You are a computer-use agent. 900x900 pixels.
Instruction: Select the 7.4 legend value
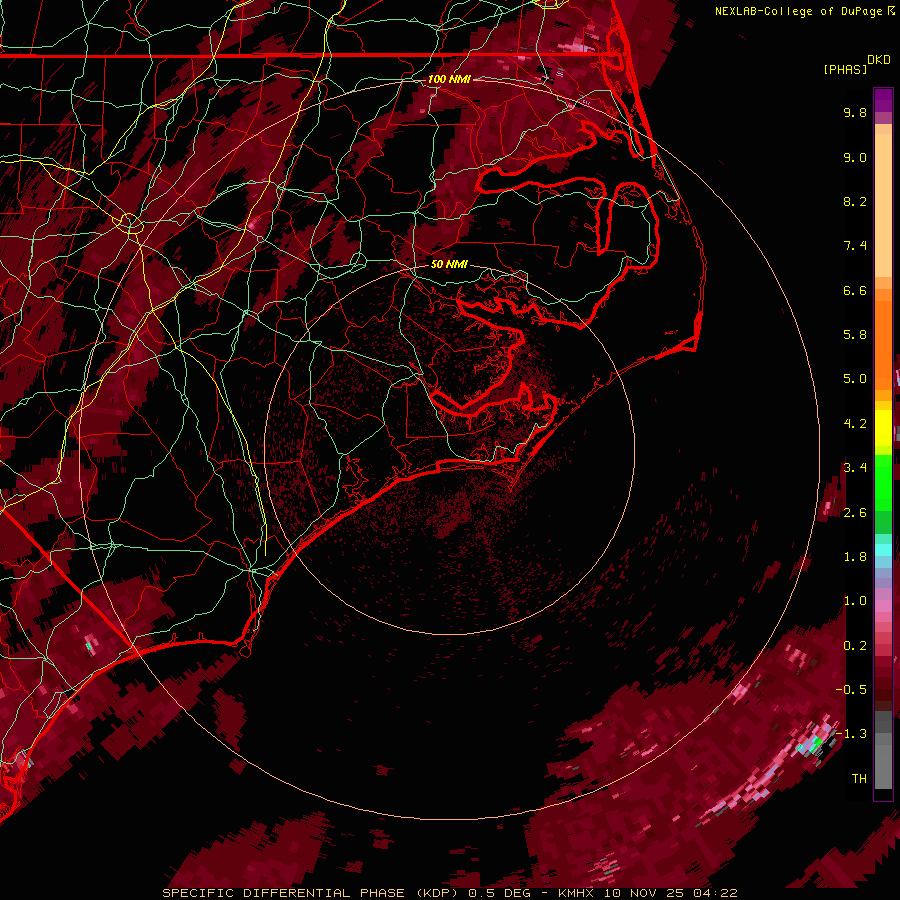855,246
